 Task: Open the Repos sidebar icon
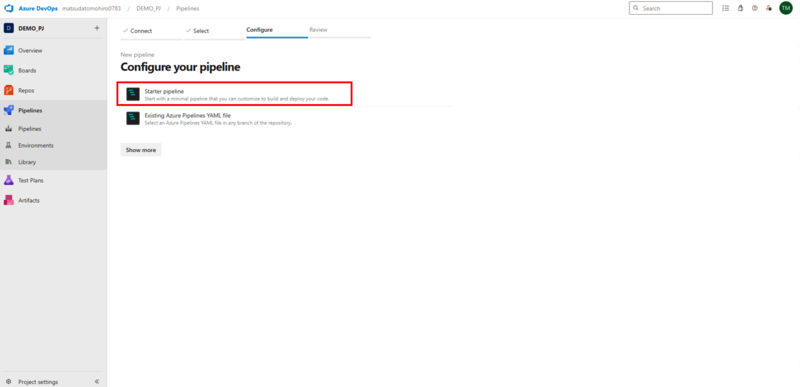[9, 90]
